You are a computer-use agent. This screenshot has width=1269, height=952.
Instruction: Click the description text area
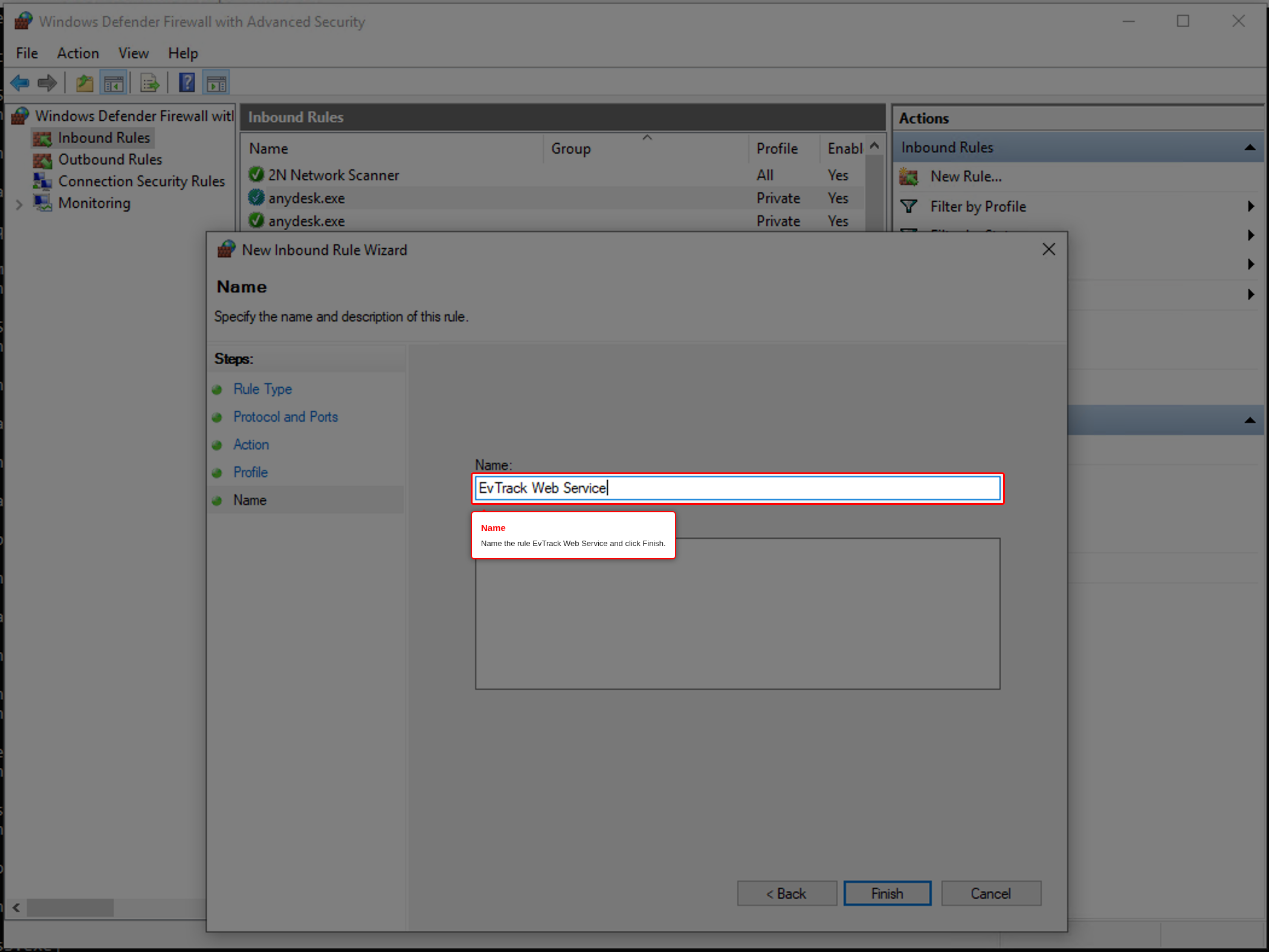click(737, 614)
